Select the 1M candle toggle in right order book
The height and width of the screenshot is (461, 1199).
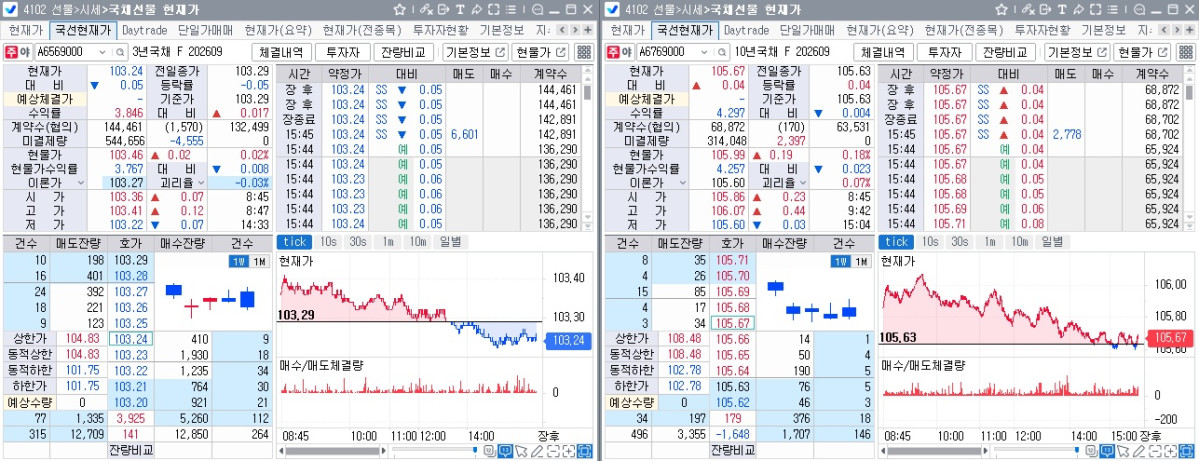[862, 262]
